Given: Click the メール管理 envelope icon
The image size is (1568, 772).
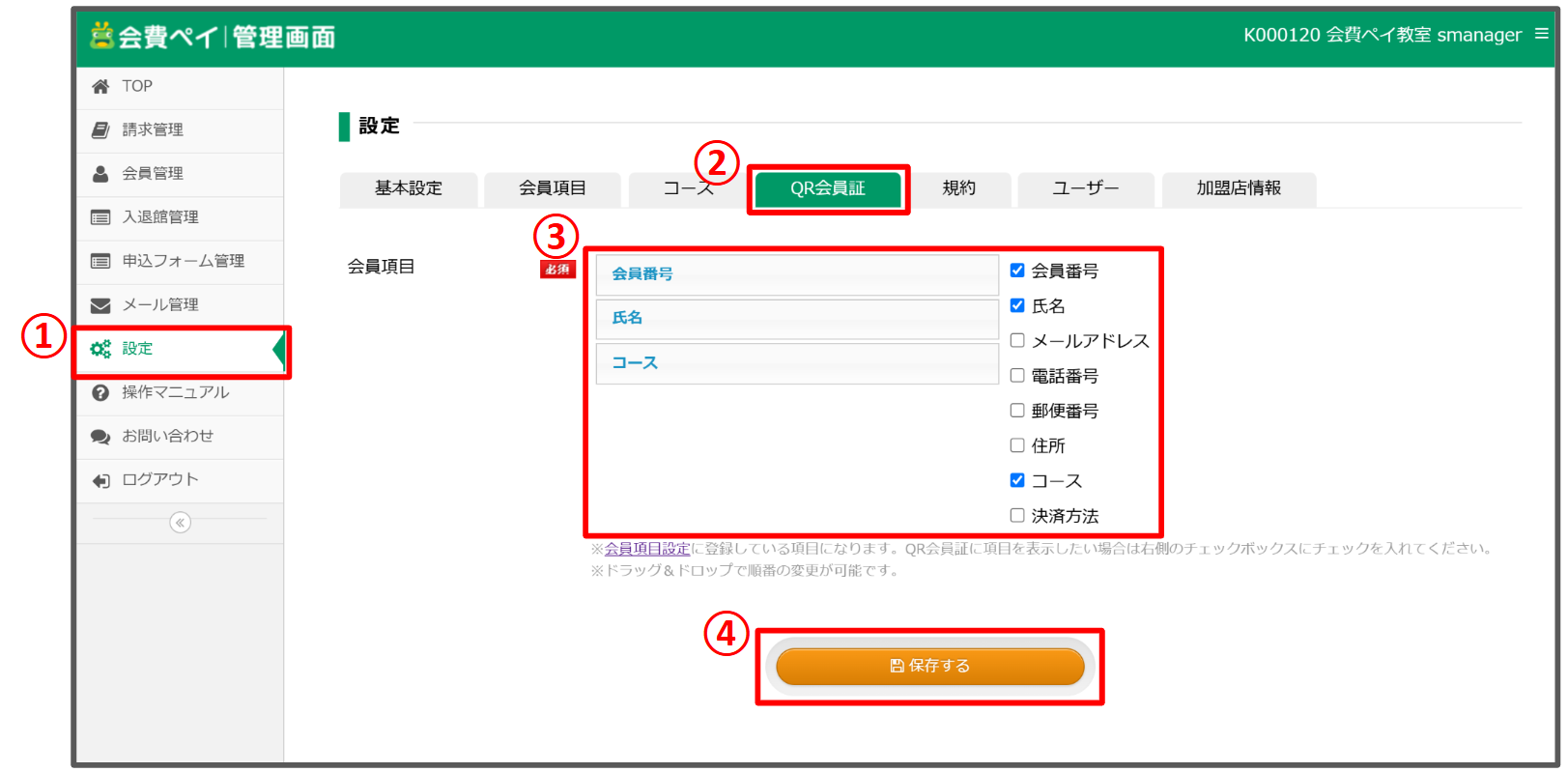Looking at the screenshot, I should point(100,305).
